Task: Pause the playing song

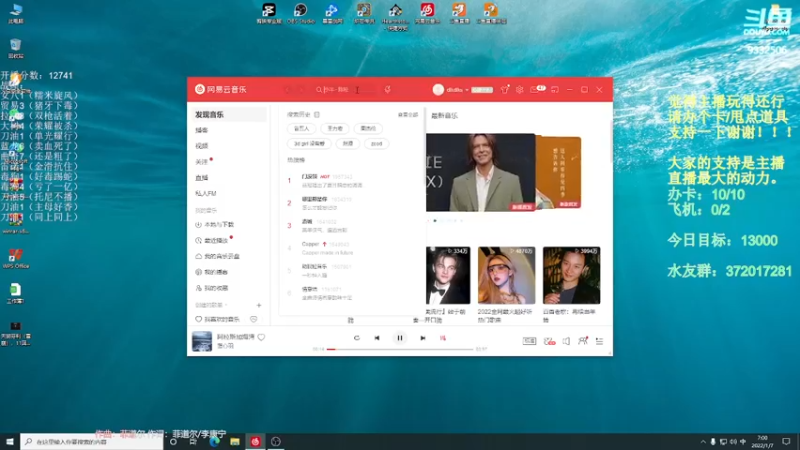Action: [x=400, y=338]
